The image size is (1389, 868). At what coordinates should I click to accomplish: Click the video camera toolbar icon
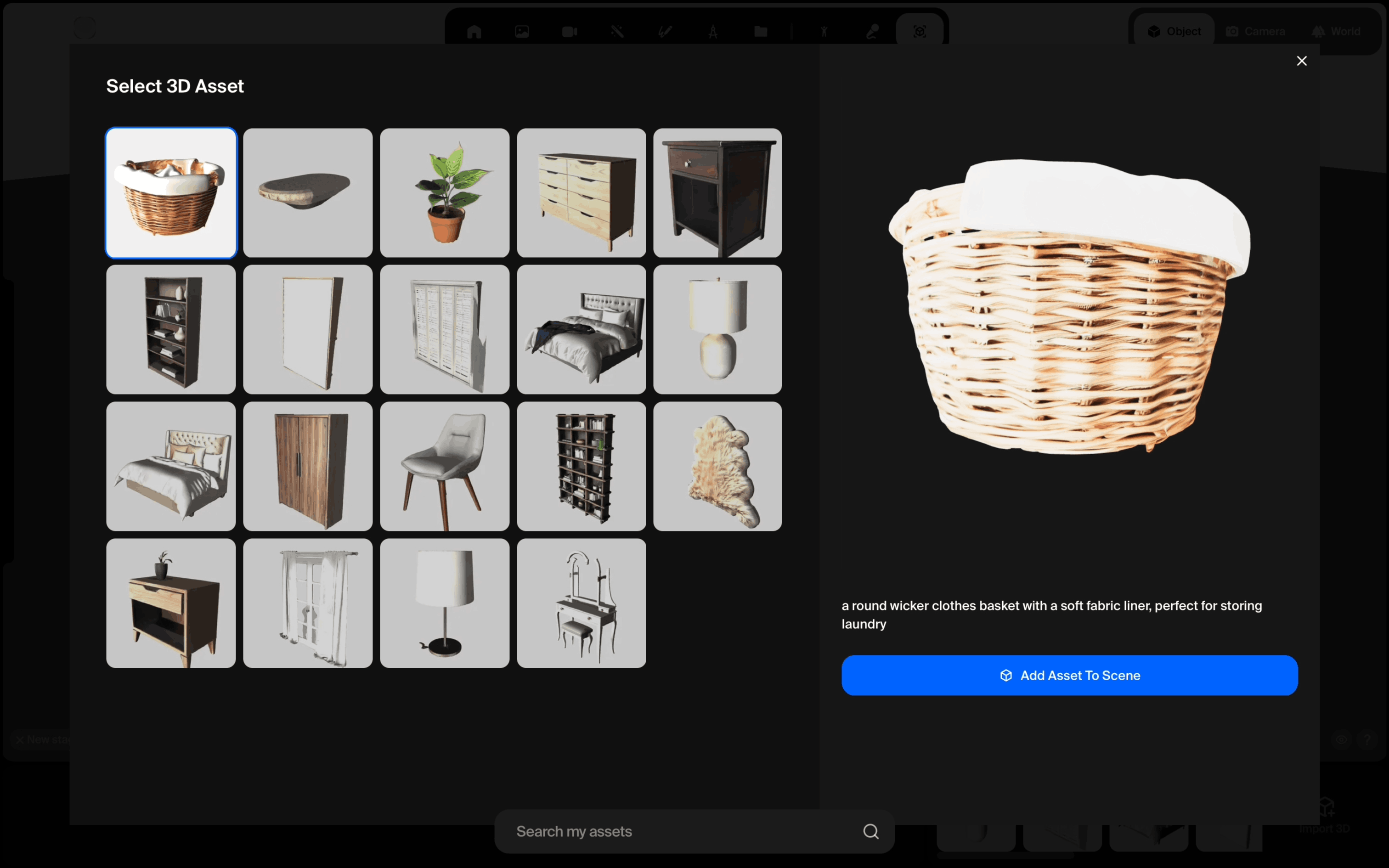tap(570, 32)
